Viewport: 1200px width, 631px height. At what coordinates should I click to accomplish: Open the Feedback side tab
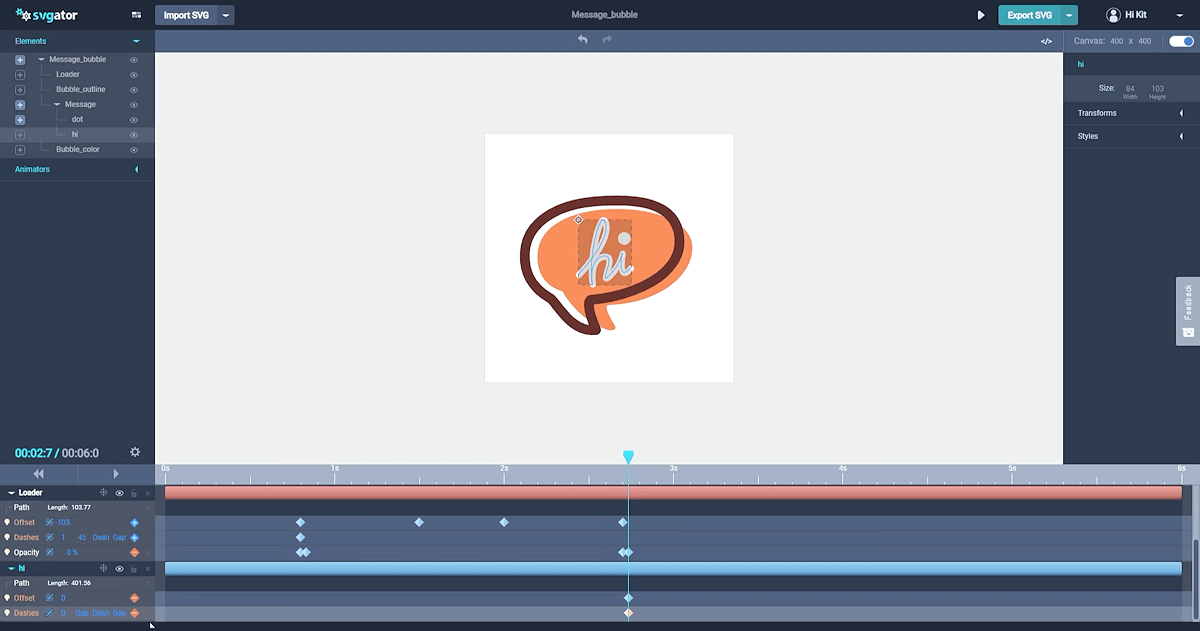(1188, 311)
